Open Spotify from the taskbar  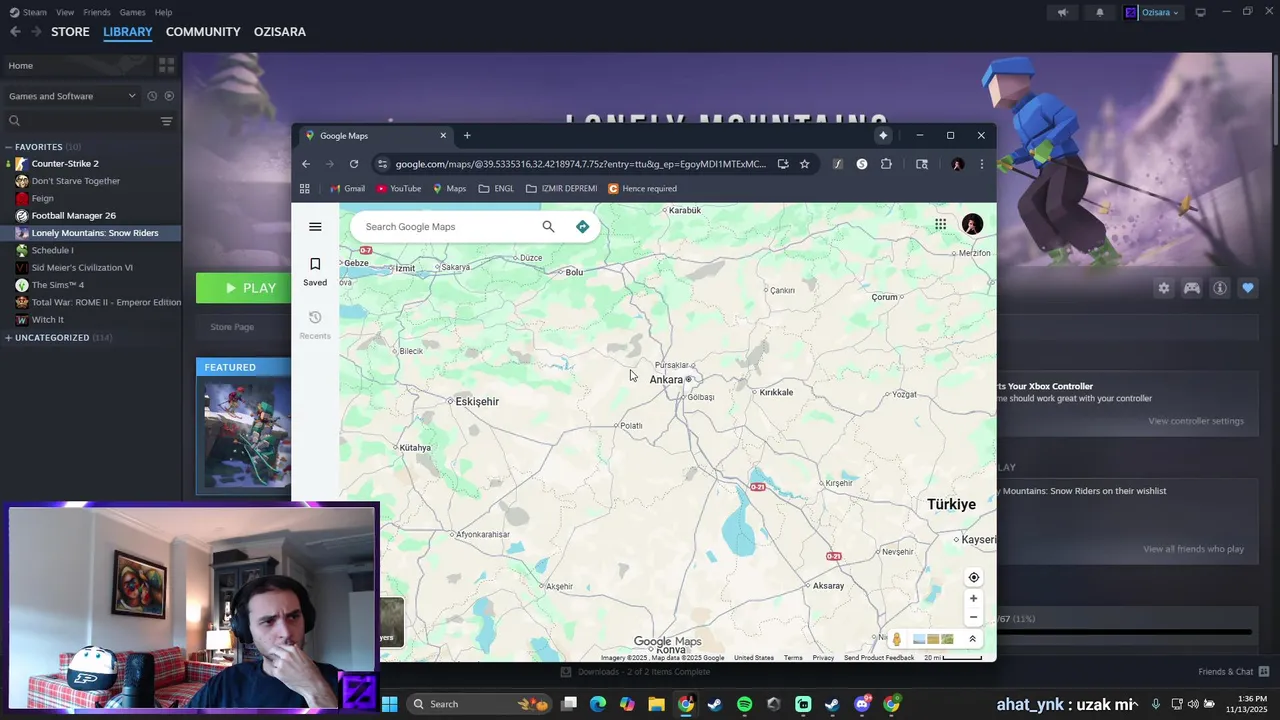(744, 704)
